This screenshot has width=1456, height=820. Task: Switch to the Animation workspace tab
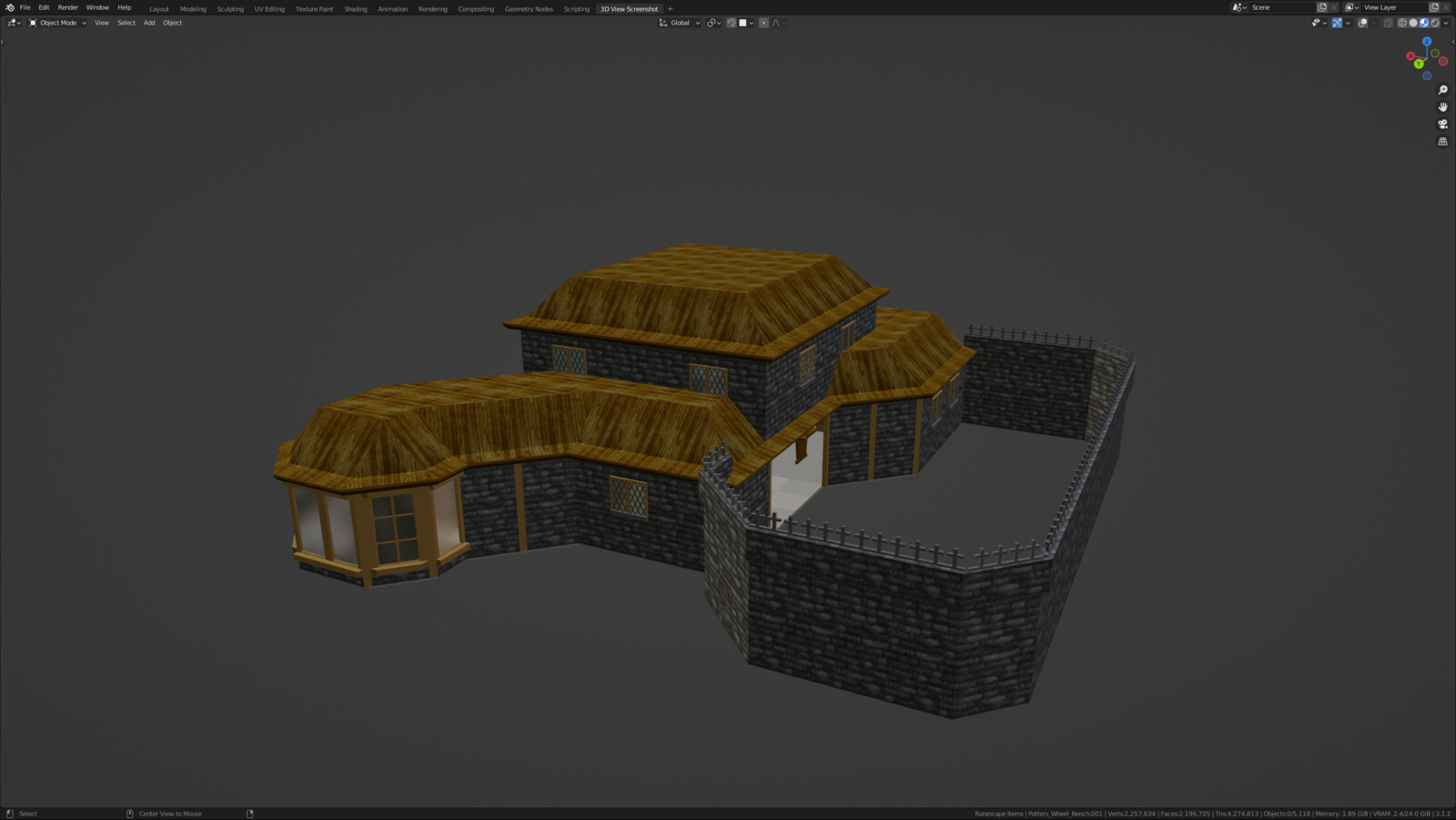[x=393, y=9]
